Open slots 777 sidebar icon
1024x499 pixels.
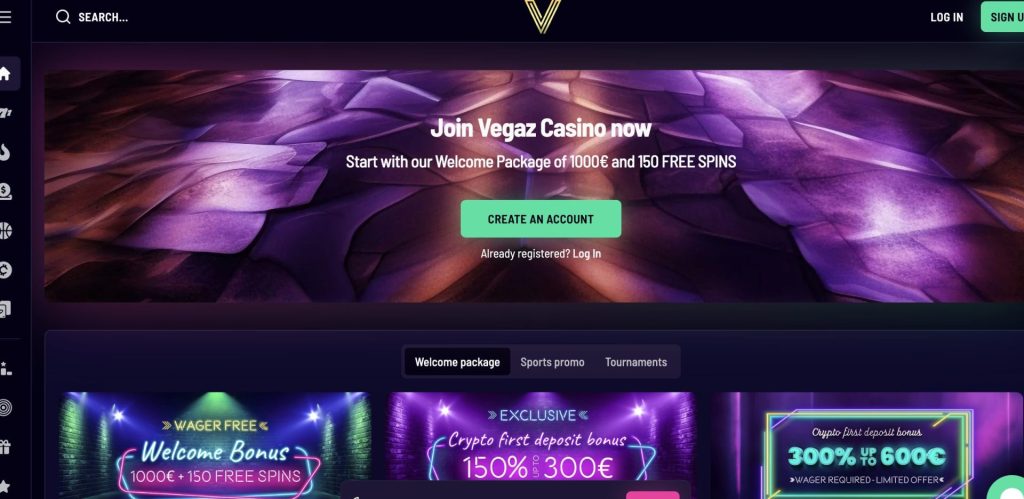tap(5, 113)
